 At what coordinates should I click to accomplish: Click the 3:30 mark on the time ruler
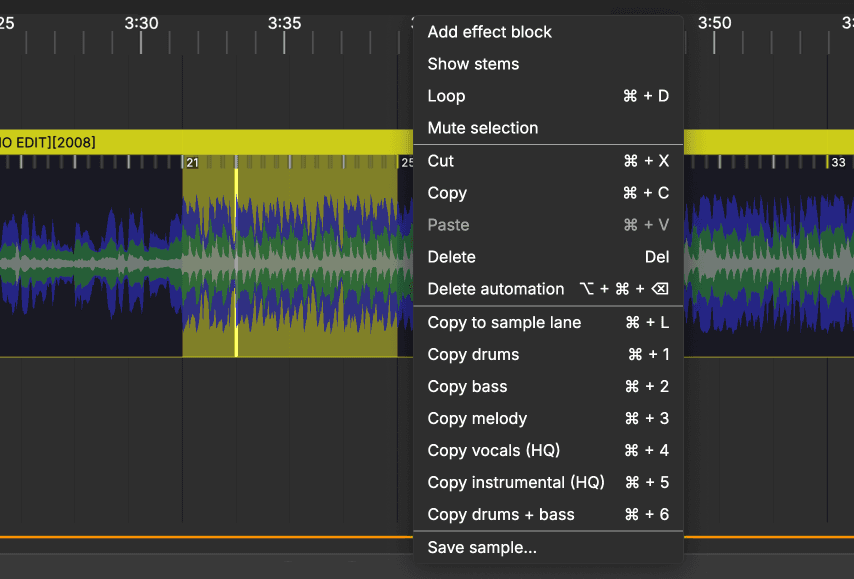click(138, 22)
